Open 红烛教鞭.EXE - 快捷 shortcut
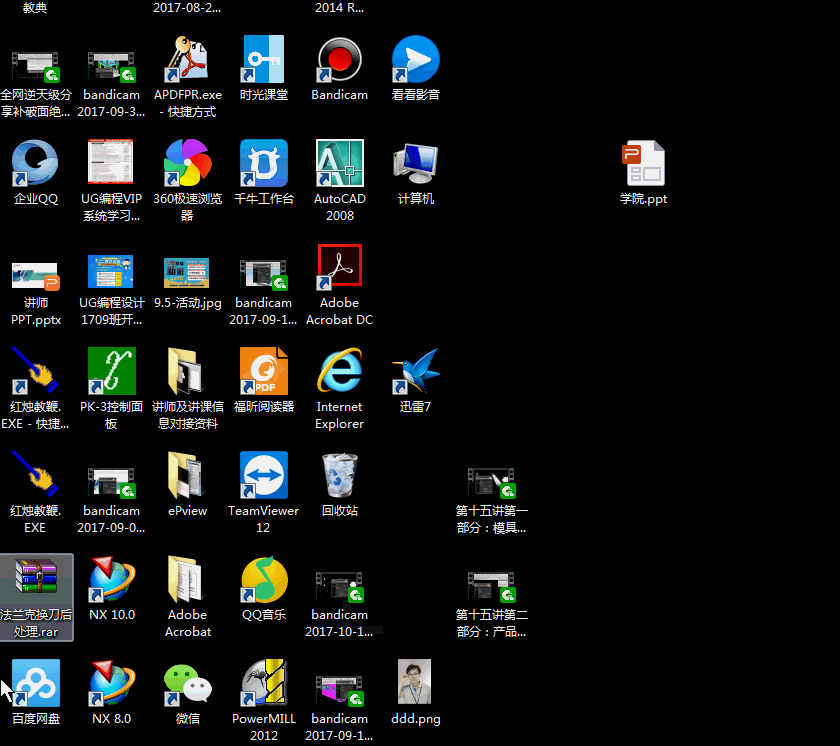Screen dimensions: 840x746 (35, 389)
